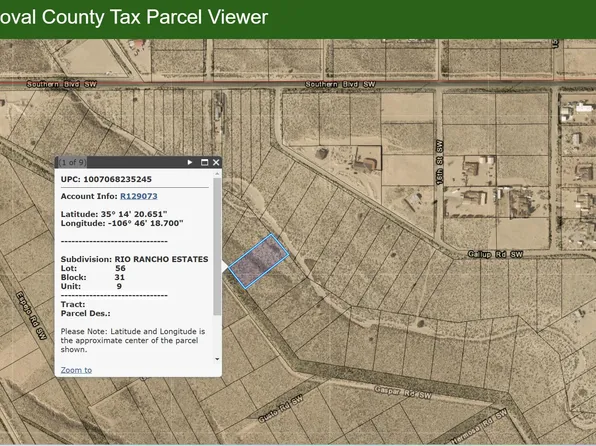Click the popup scroll up arrow
Screen dimensions: 596x446
[x=217, y=174]
